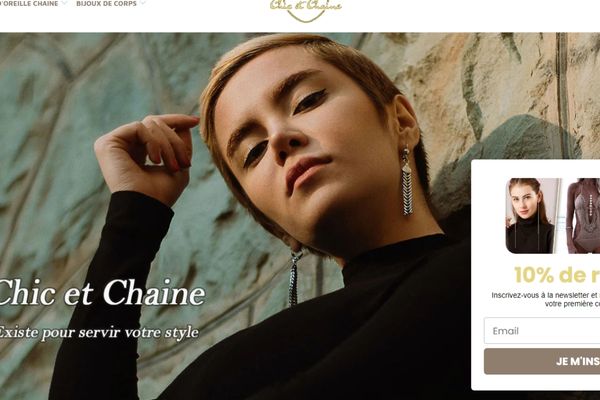Click the newsletter signup description text

(546, 299)
